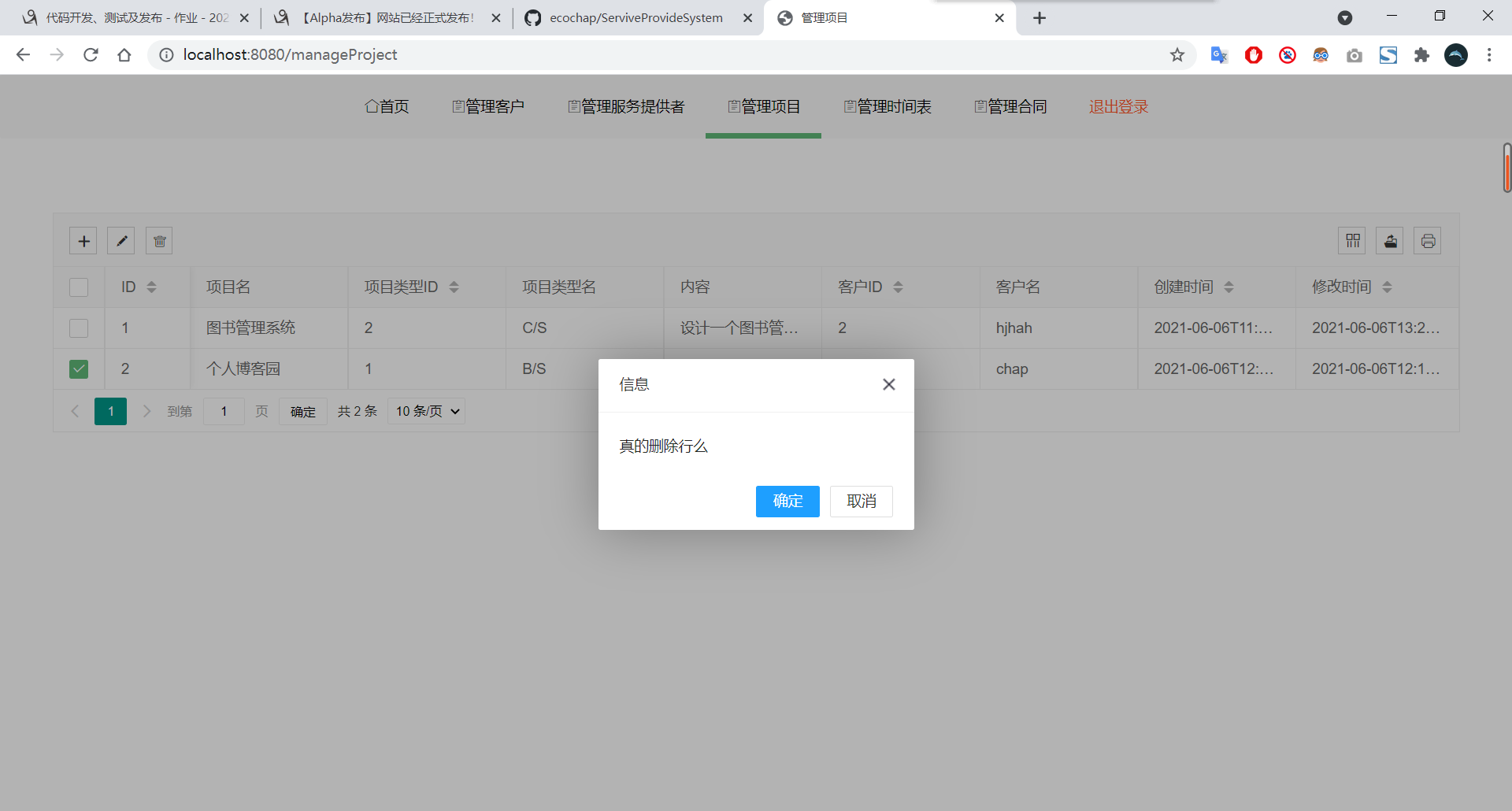Screen dimensions: 1512x811
Task: Click the page jump number field
Action: pyautogui.click(x=224, y=411)
